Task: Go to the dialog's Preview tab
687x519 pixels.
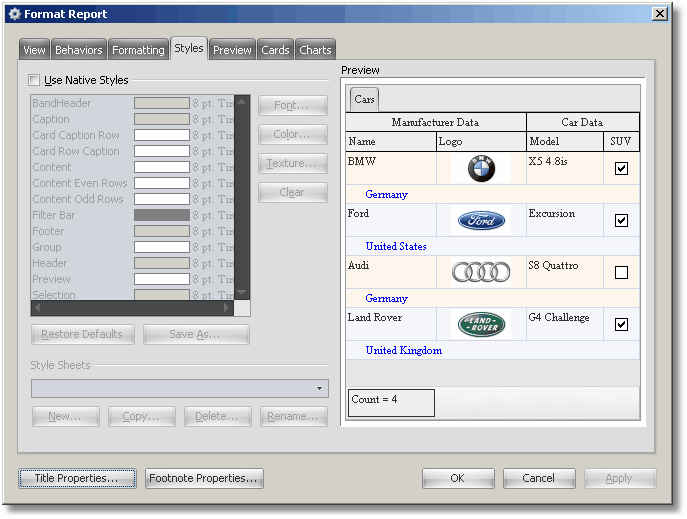Action: (x=232, y=50)
